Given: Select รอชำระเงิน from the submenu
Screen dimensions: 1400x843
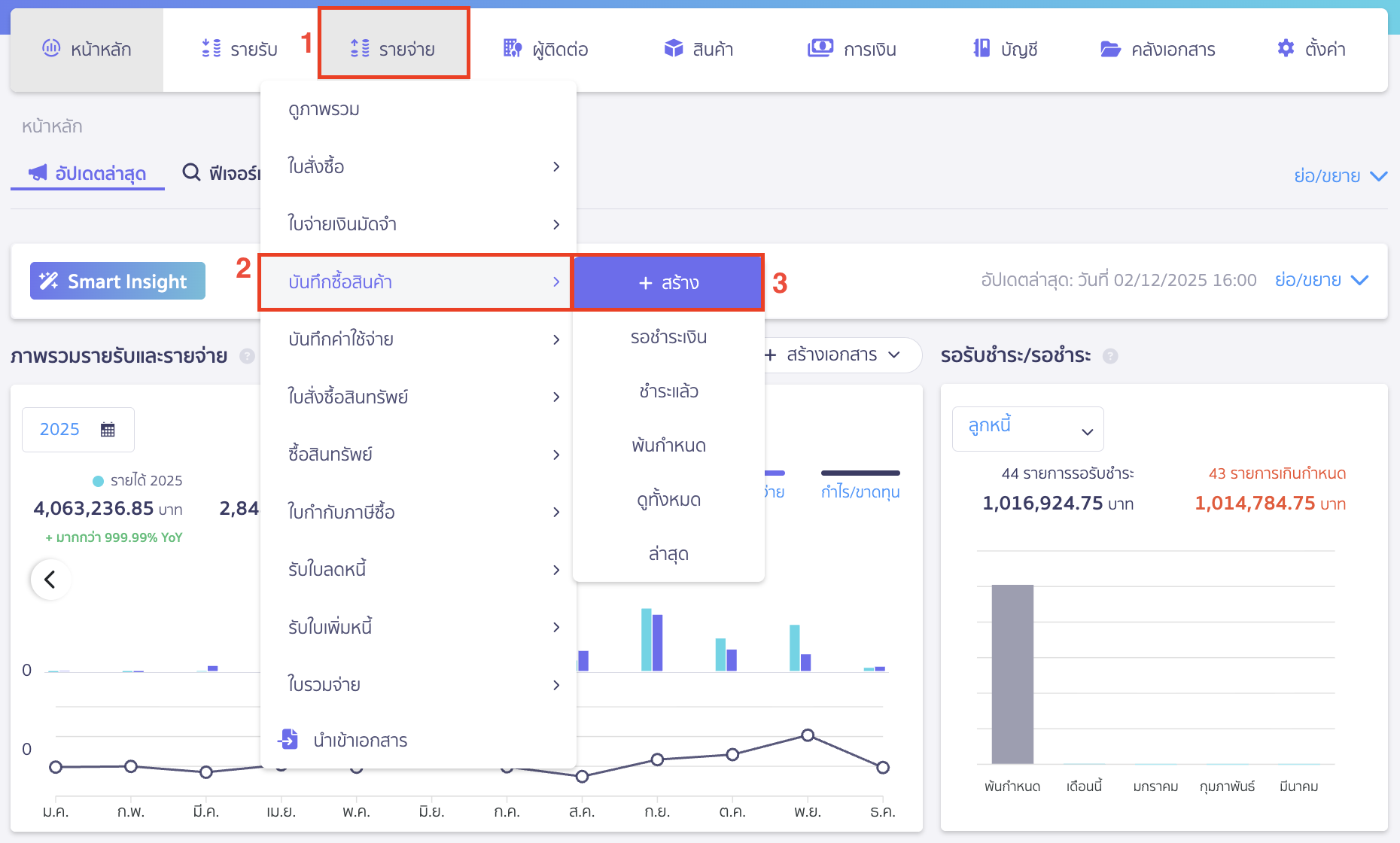Looking at the screenshot, I should 668,337.
